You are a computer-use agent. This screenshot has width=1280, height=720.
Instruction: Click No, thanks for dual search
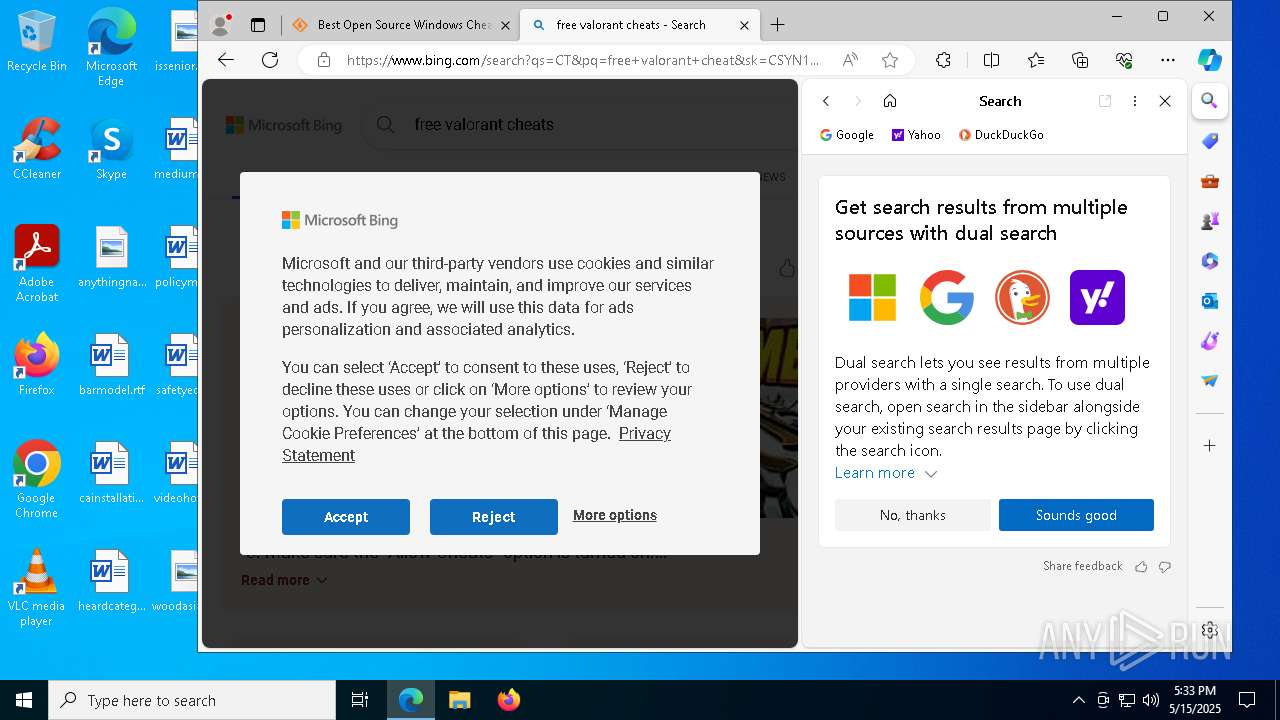click(x=913, y=515)
